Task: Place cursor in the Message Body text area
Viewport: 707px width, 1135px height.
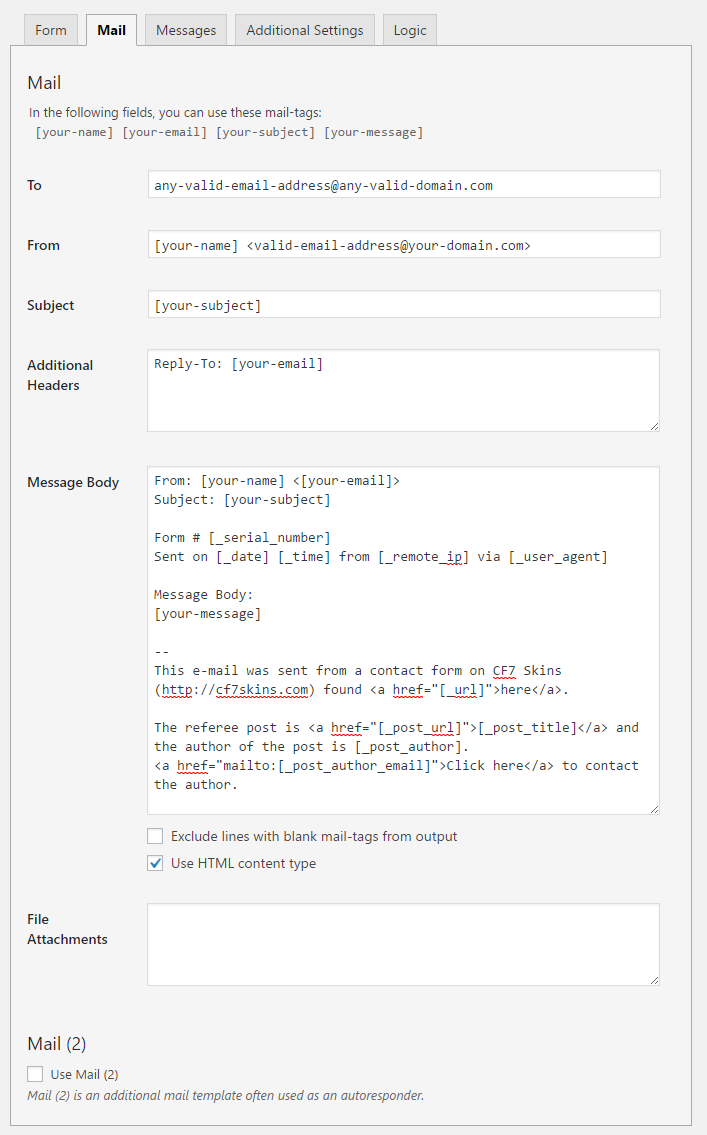Action: [x=403, y=640]
